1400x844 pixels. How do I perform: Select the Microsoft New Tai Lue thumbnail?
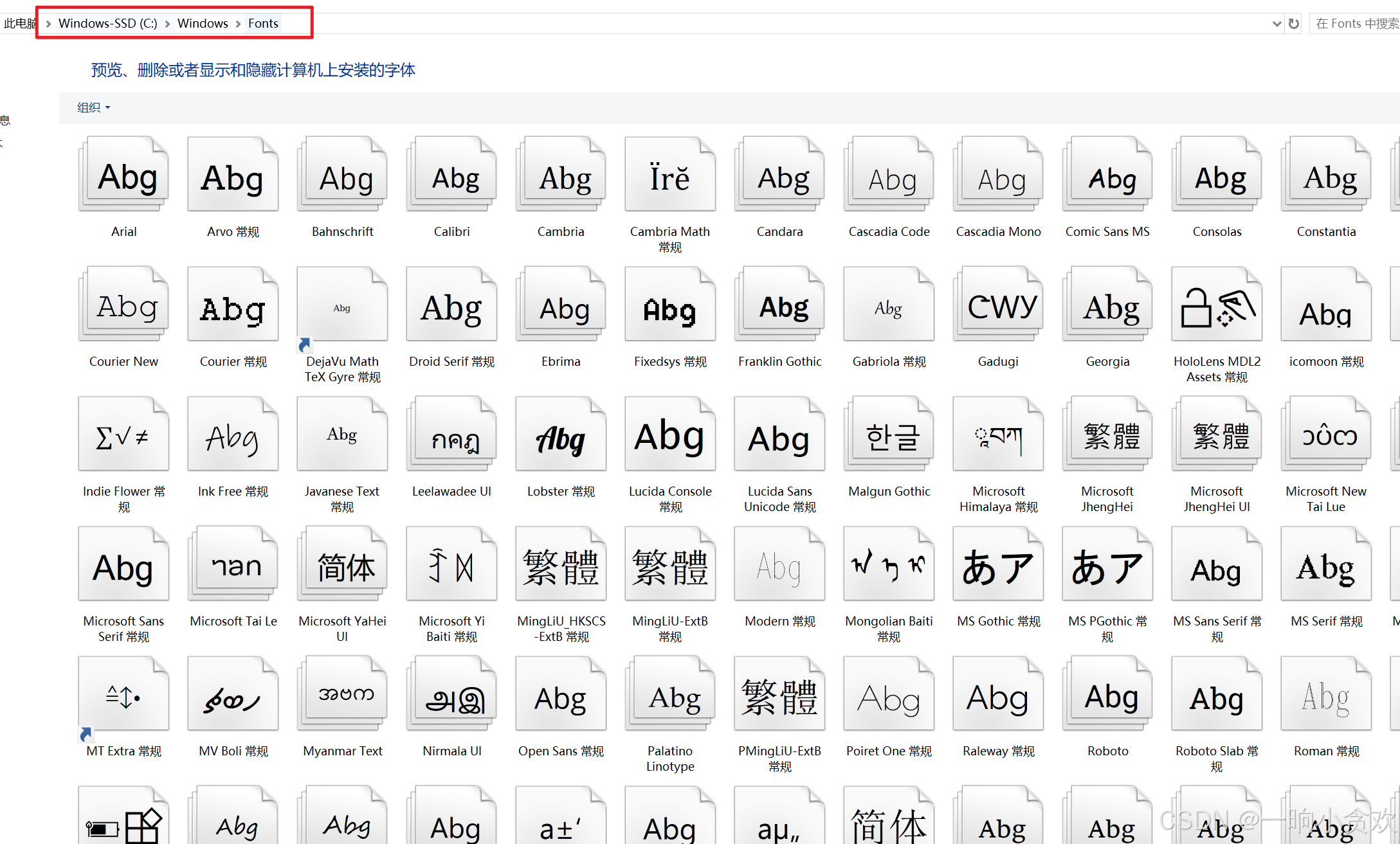tap(1326, 433)
